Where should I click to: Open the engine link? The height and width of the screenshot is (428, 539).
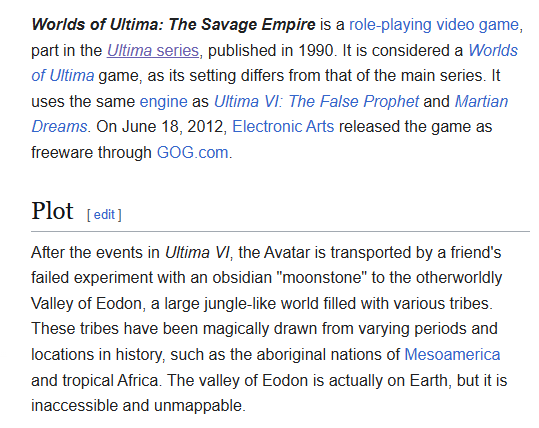pyautogui.click(x=163, y=102)
